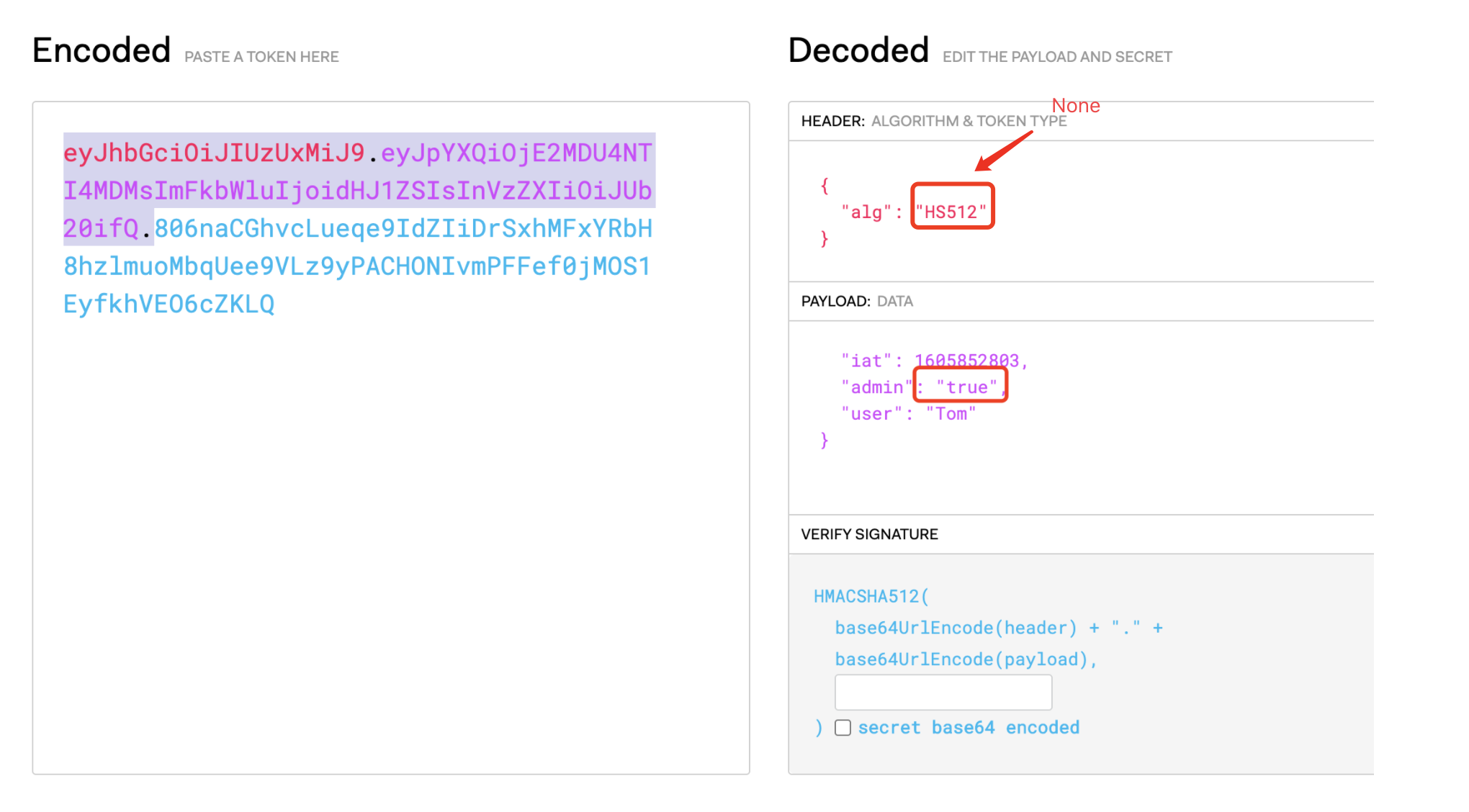Click the PAYLOAD: DATA section title
This screenshot has height=812, width=1469.
[x=857, y=301]
